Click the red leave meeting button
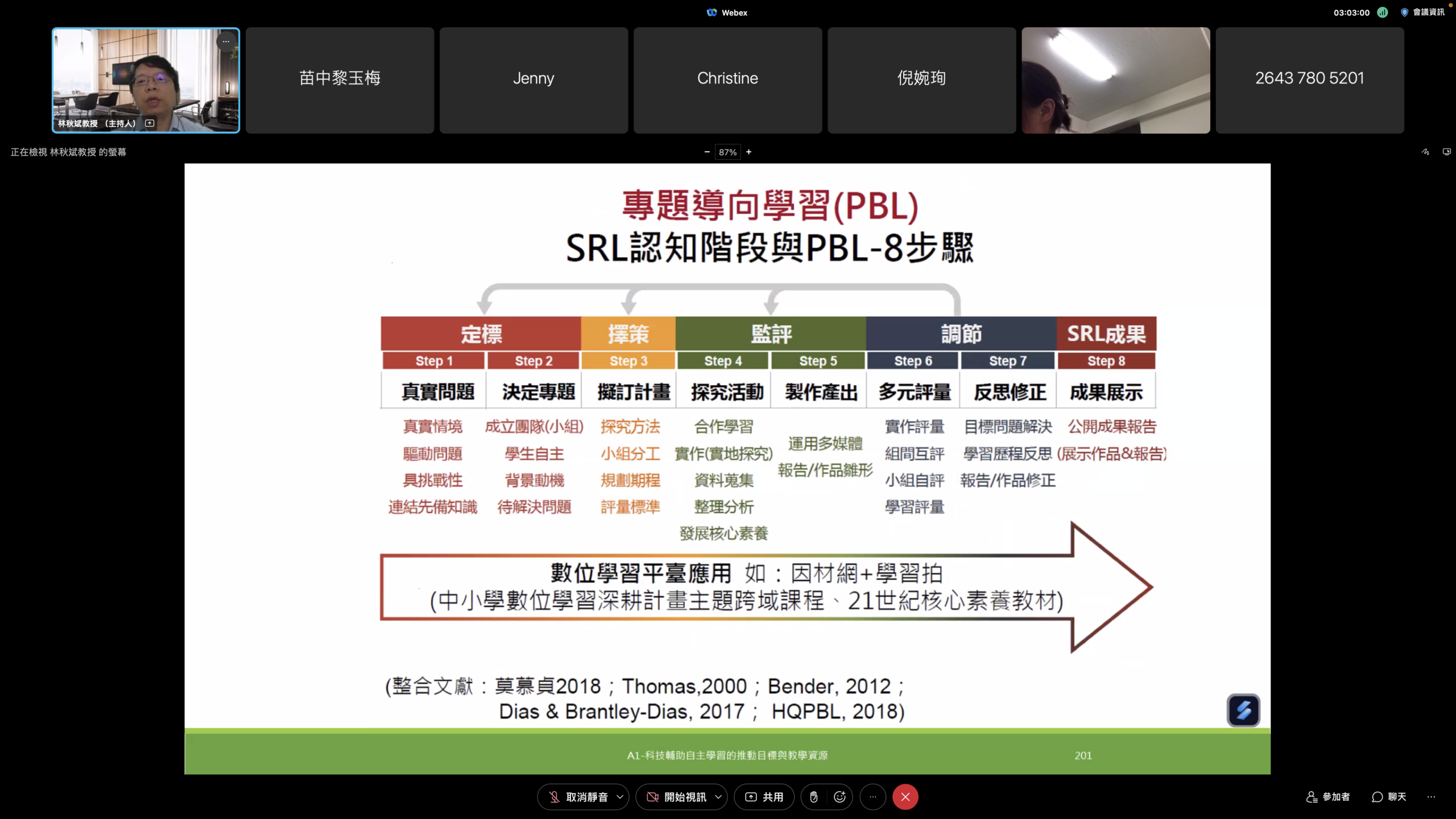Screen dimensions: 1456x819 pyautogui.click(x=905, y=797)
